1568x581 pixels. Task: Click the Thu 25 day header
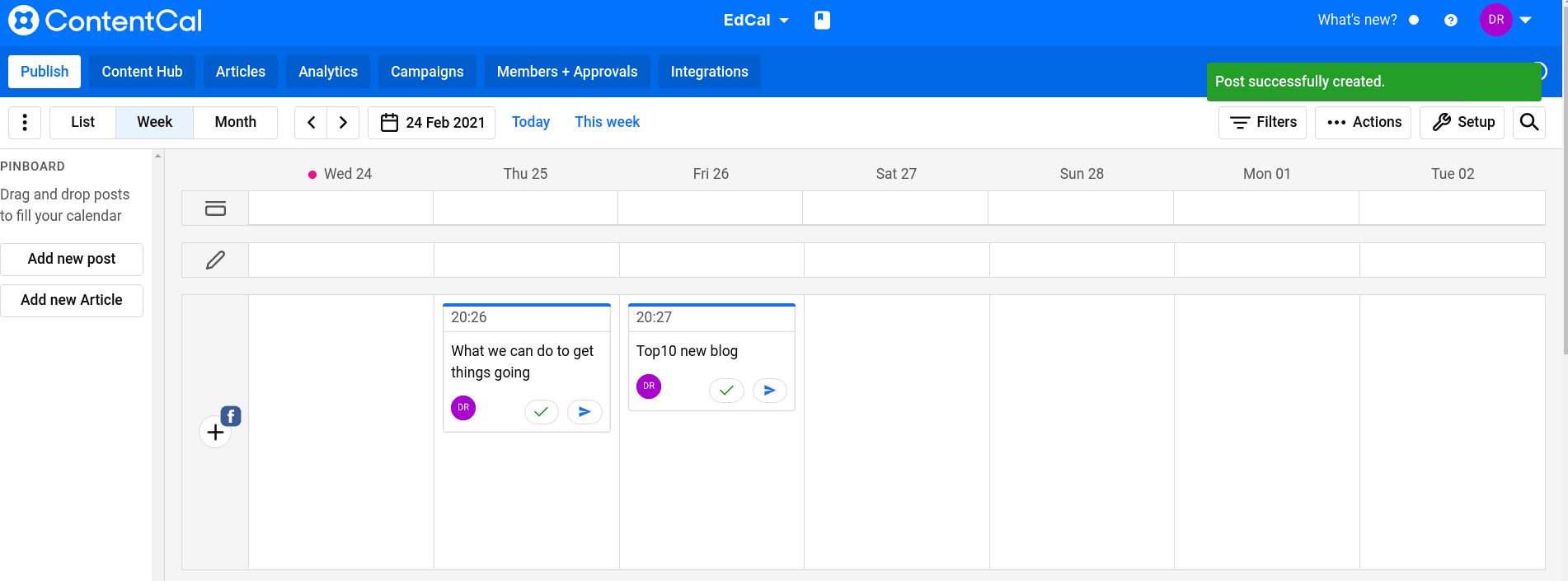point(525,174)
